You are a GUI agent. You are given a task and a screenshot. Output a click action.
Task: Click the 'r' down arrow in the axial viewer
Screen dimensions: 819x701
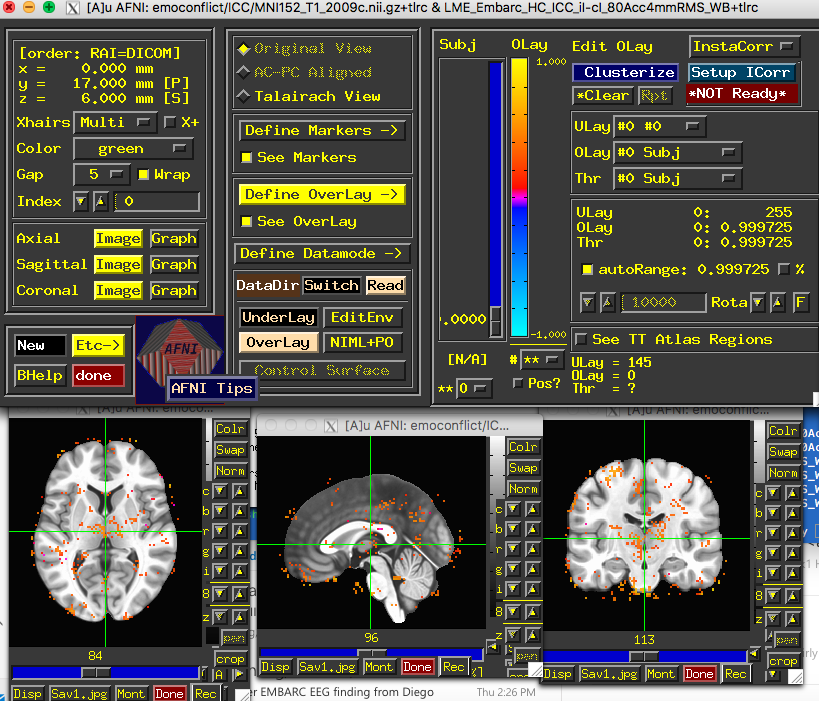pyautogui.click(x=220, y=531)
